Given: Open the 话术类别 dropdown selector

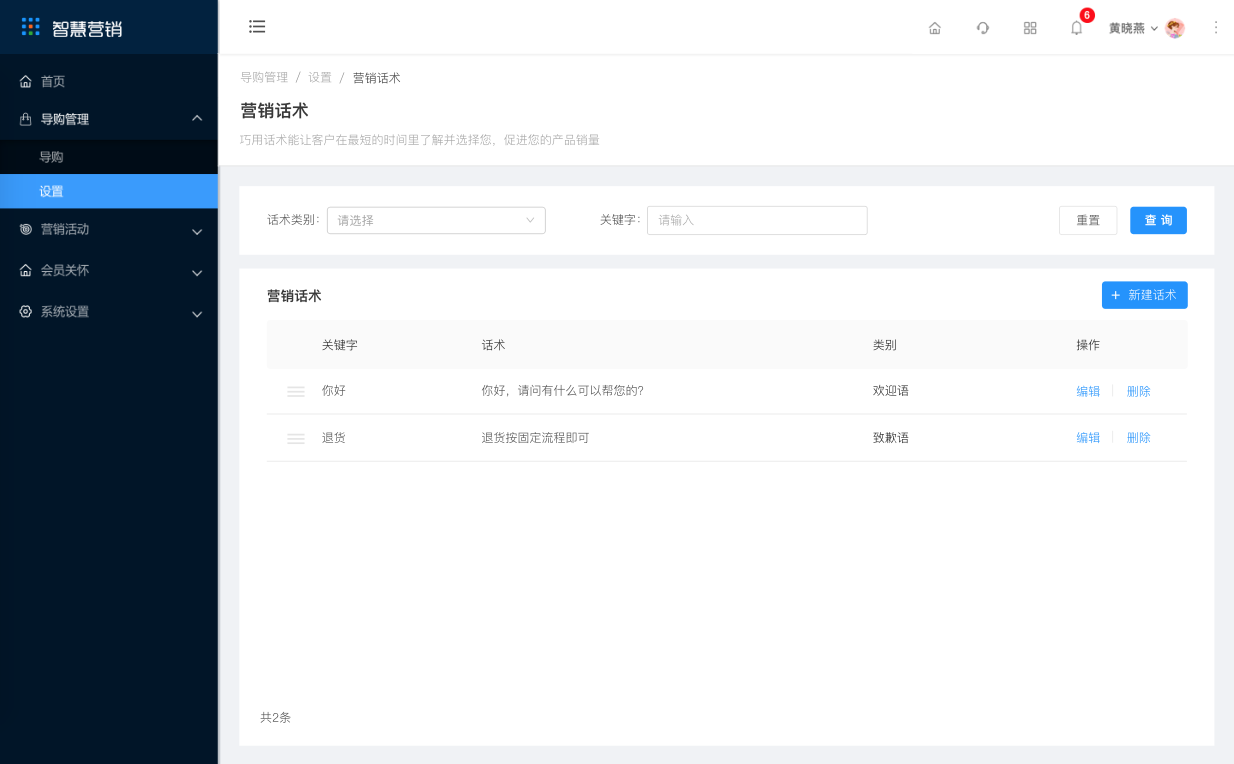Looking at the screenshot, I should point(436,220).
